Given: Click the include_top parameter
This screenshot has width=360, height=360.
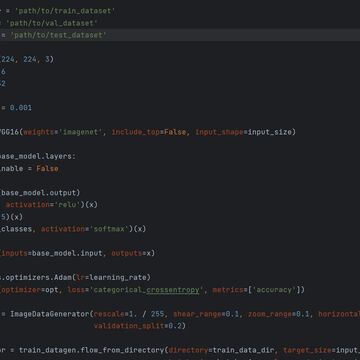Looking at the screenshot, I should 136,132.
